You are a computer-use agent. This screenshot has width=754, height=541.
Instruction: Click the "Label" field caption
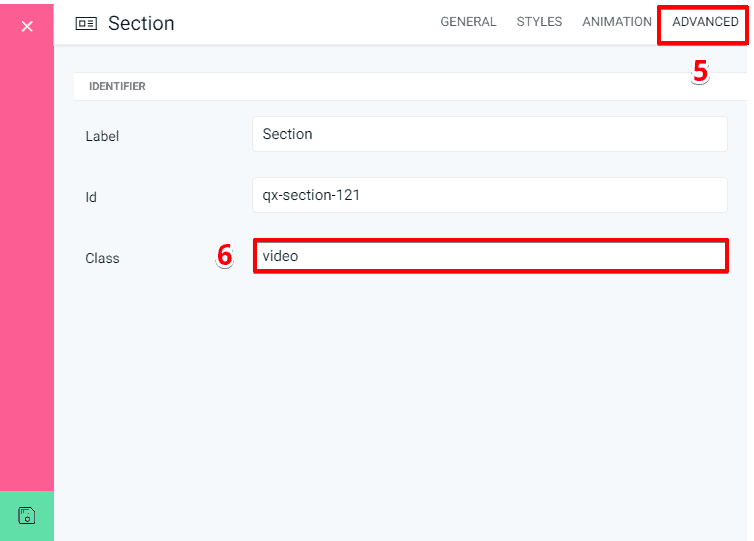tap(102, 136)
